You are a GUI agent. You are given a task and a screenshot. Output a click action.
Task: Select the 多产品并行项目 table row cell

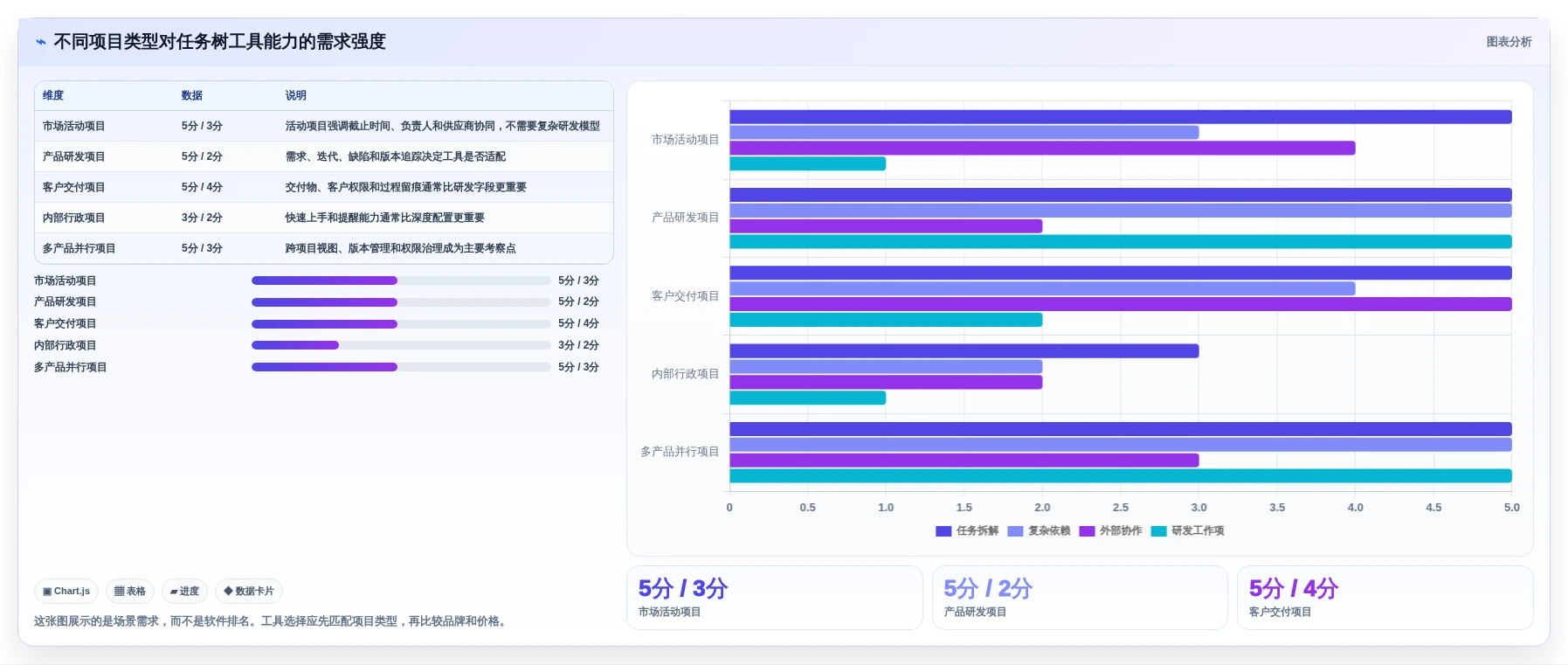click(79, 248)
